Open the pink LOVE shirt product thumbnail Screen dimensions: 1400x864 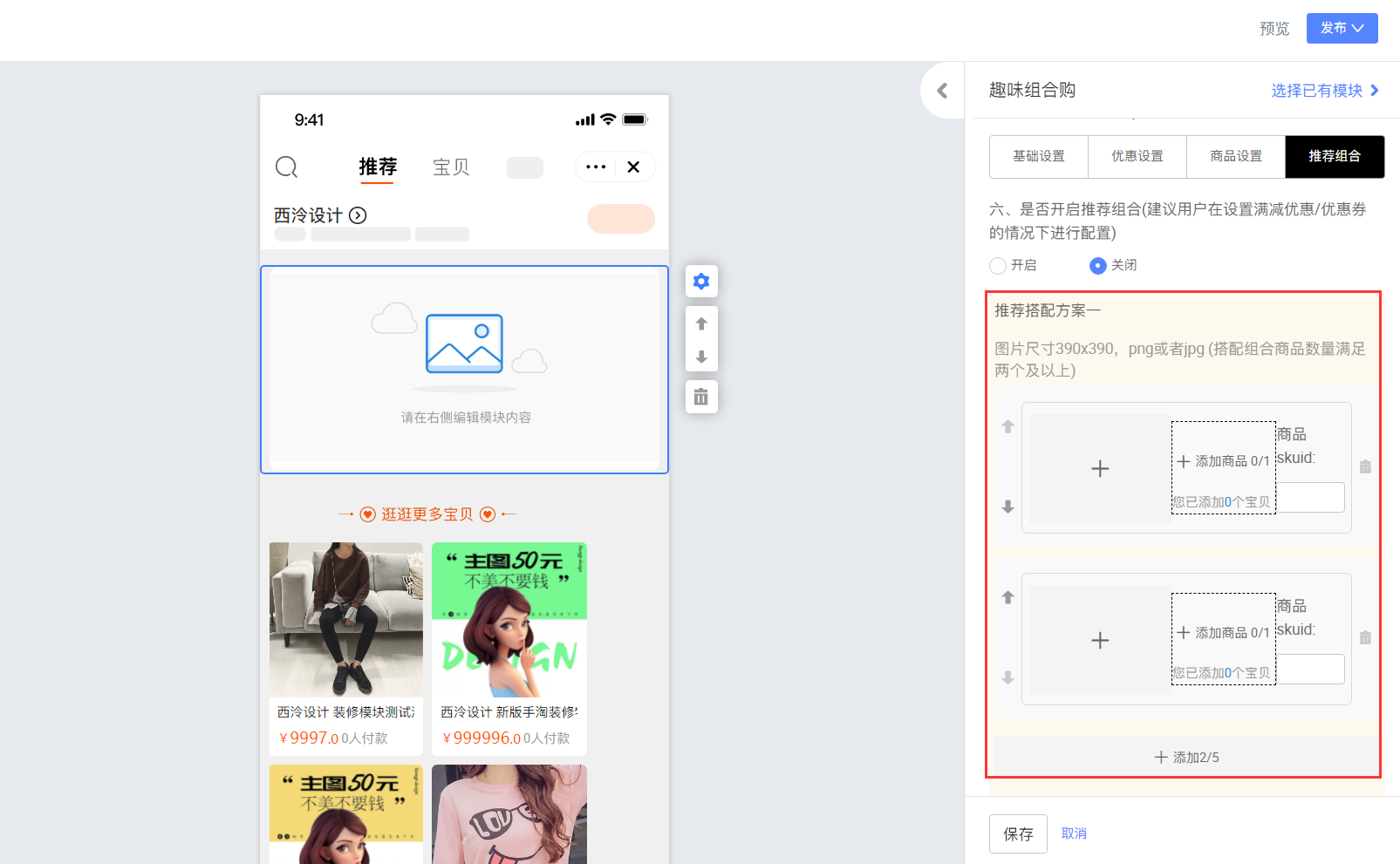pyautogui.click(x=509, y=814)
